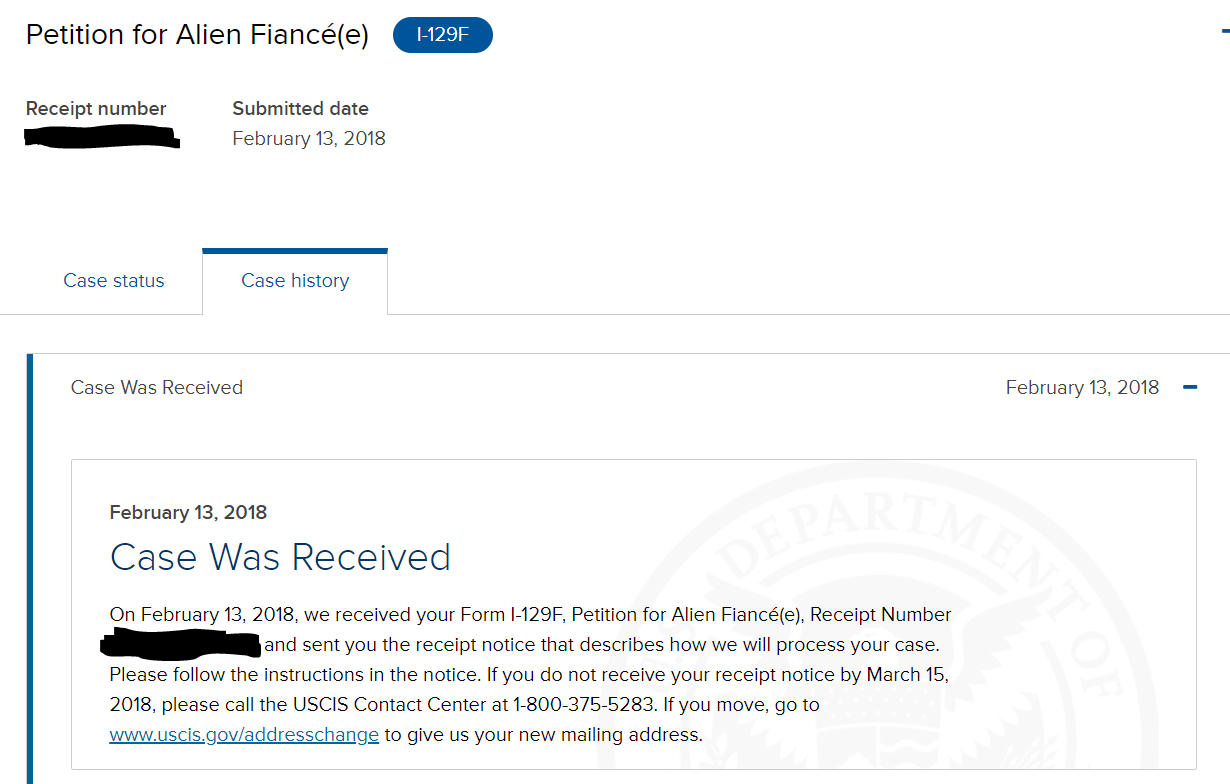
Task: Collapse the Case Was Received entry minus icon
Action: [x=1190, y=388]
